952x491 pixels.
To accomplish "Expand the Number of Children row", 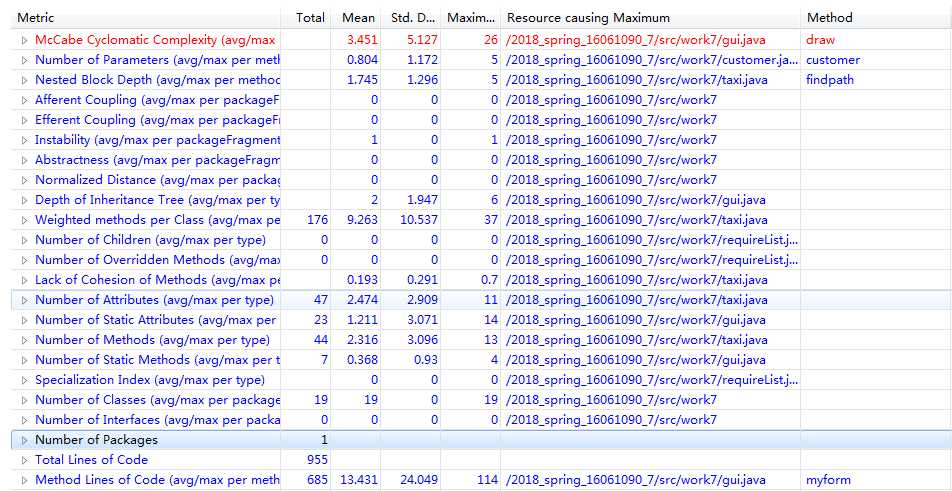I will (x=24, y=240).
